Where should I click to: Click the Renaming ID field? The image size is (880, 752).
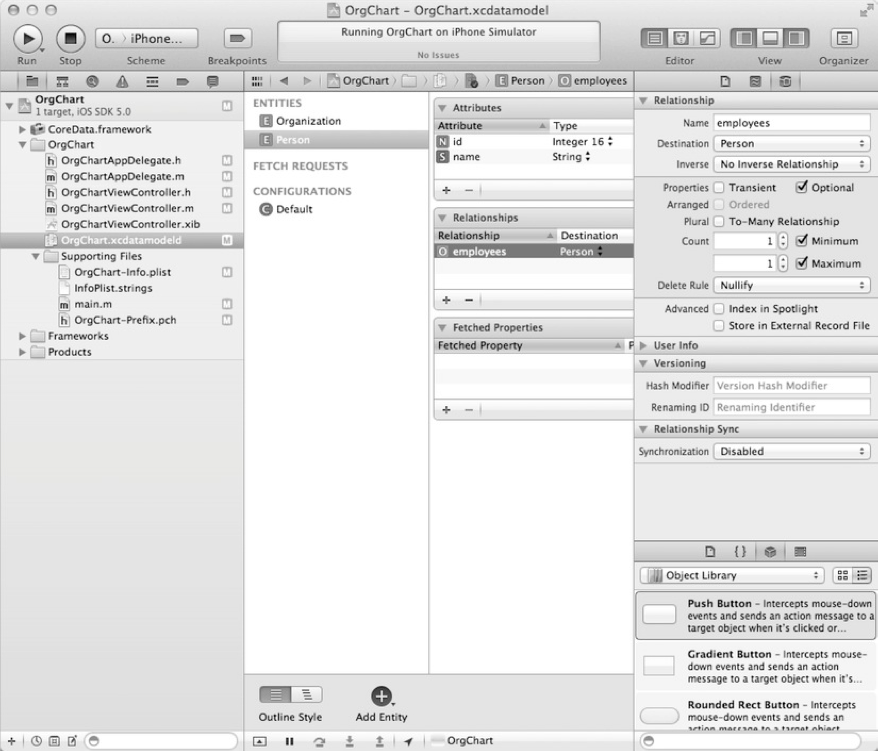[x=792, y=407]
